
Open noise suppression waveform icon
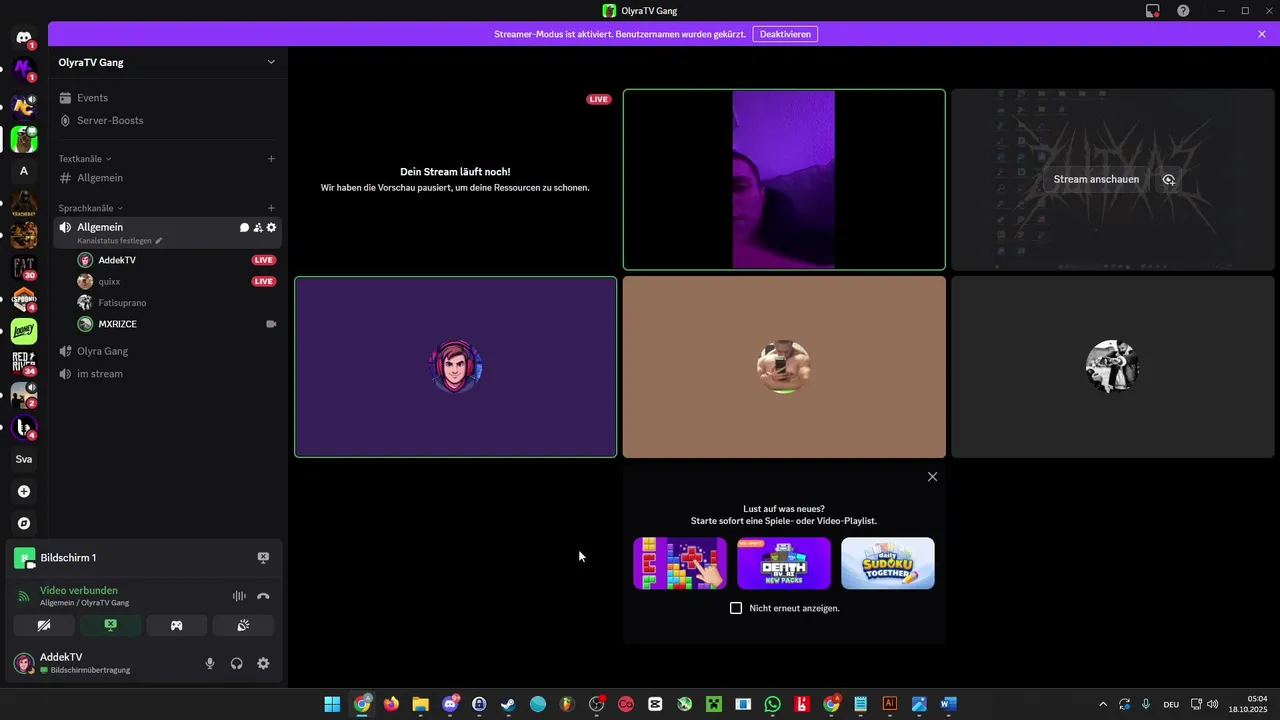(239, 596)
